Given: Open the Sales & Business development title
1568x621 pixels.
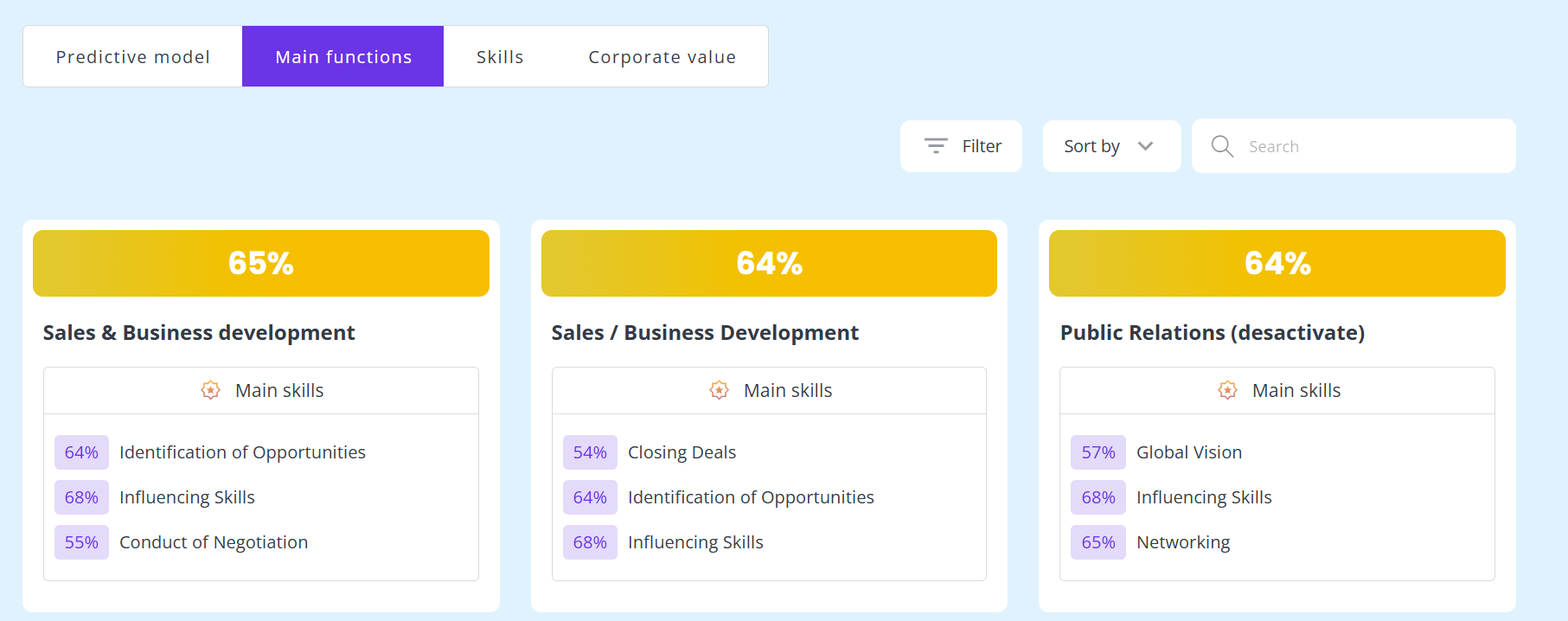Looking at the screenshot, I should (x=199, y=333).
